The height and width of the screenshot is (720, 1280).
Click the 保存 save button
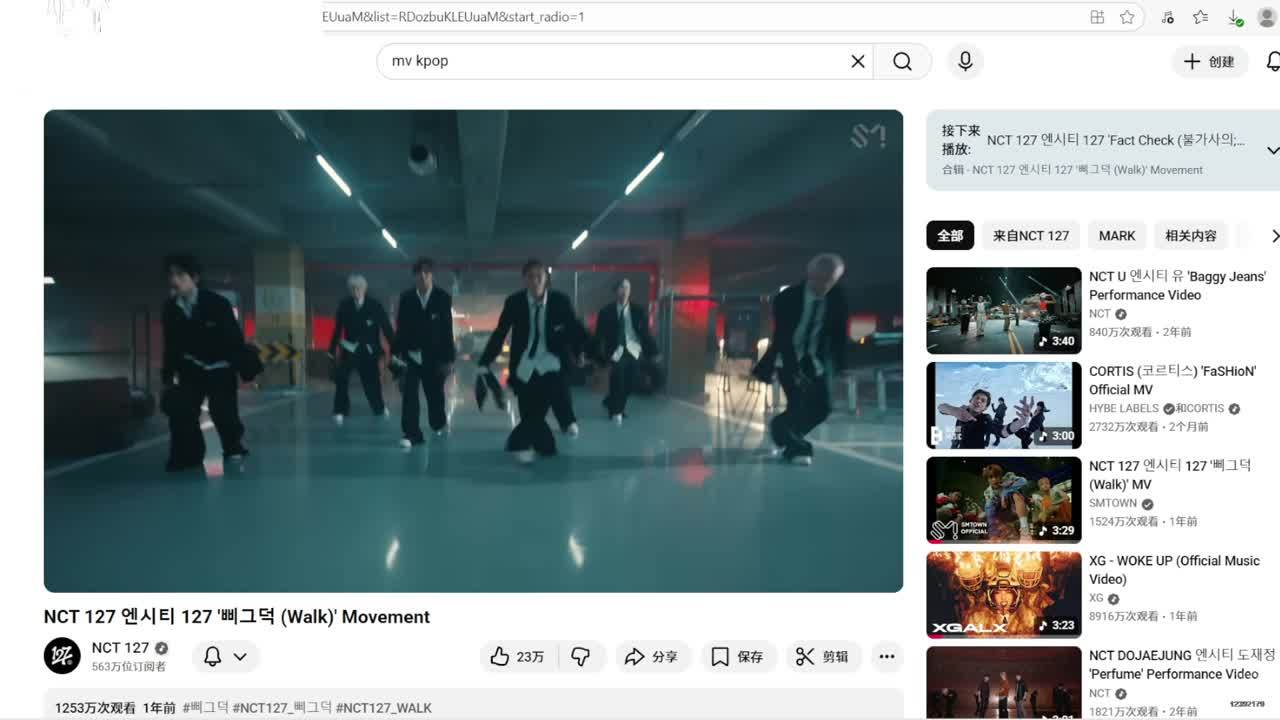[737, 656]
